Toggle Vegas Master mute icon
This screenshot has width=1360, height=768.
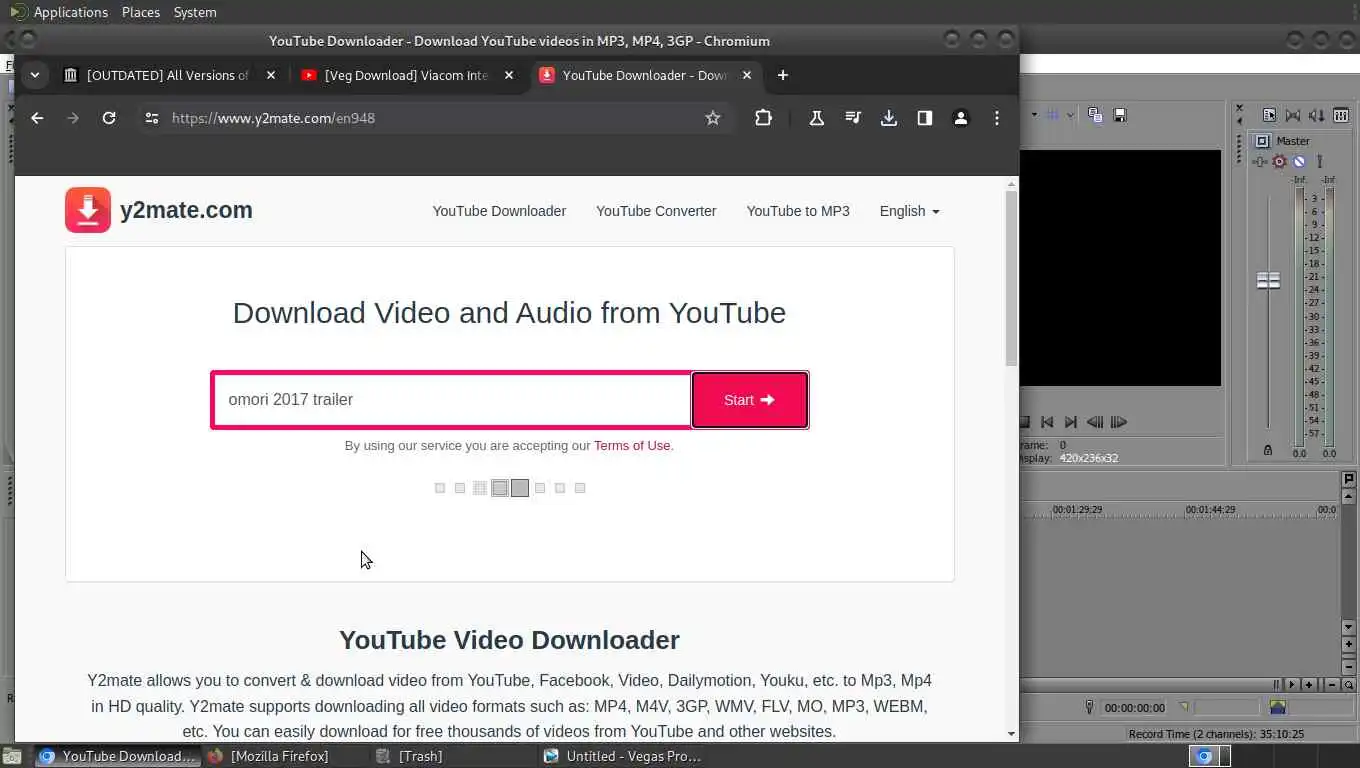(x=1299, y=161)
